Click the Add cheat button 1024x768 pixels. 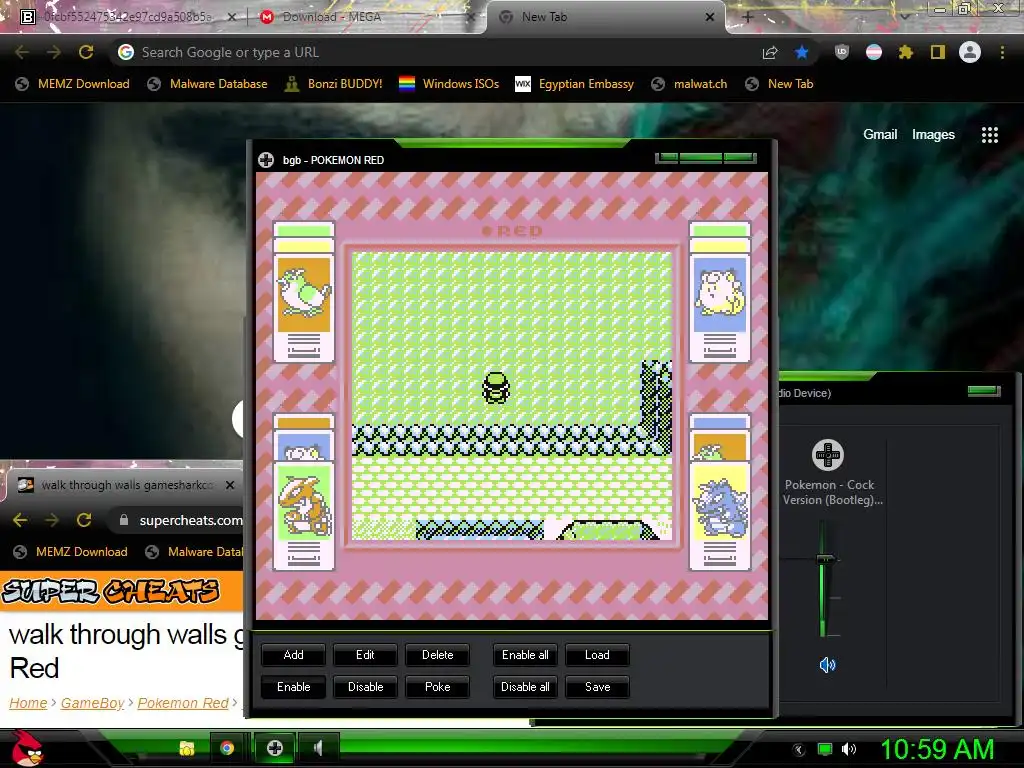point(293,655)
